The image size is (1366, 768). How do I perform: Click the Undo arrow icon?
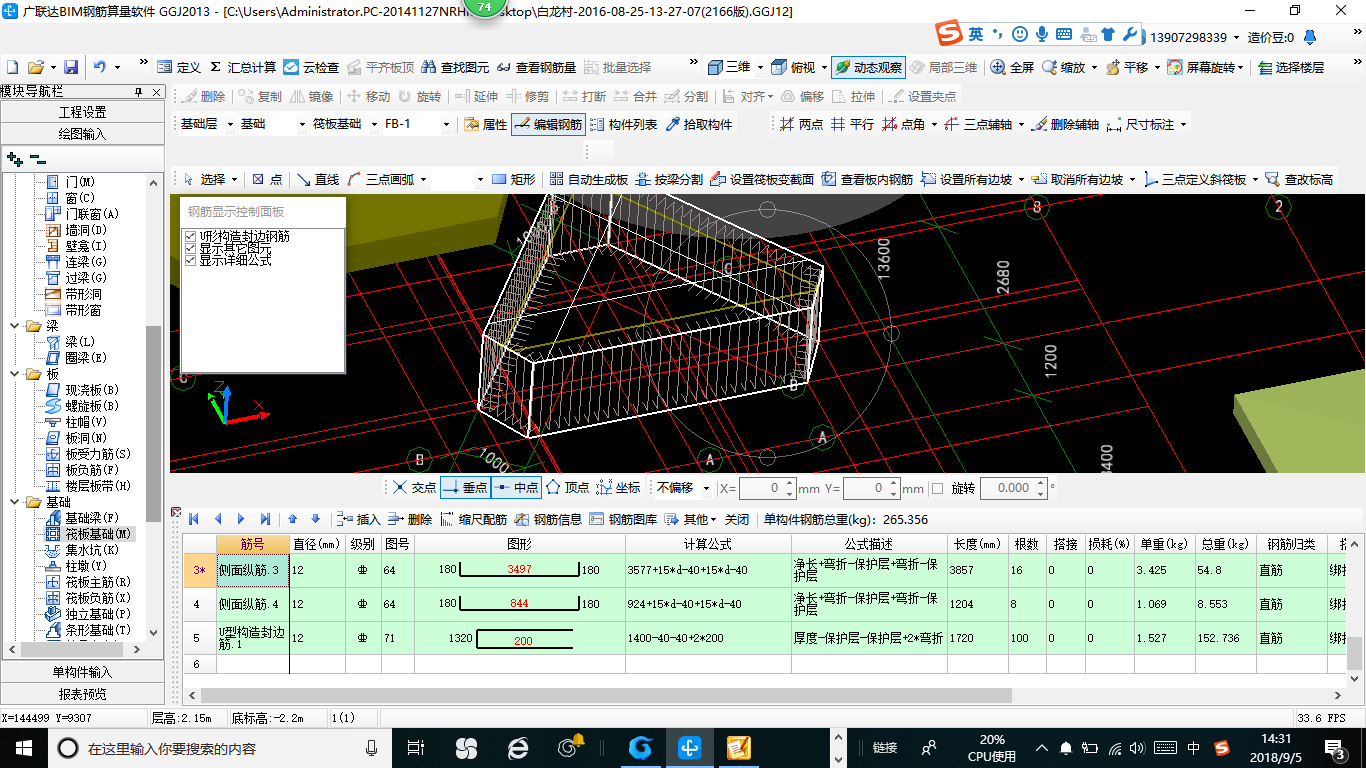pos(100,67)
